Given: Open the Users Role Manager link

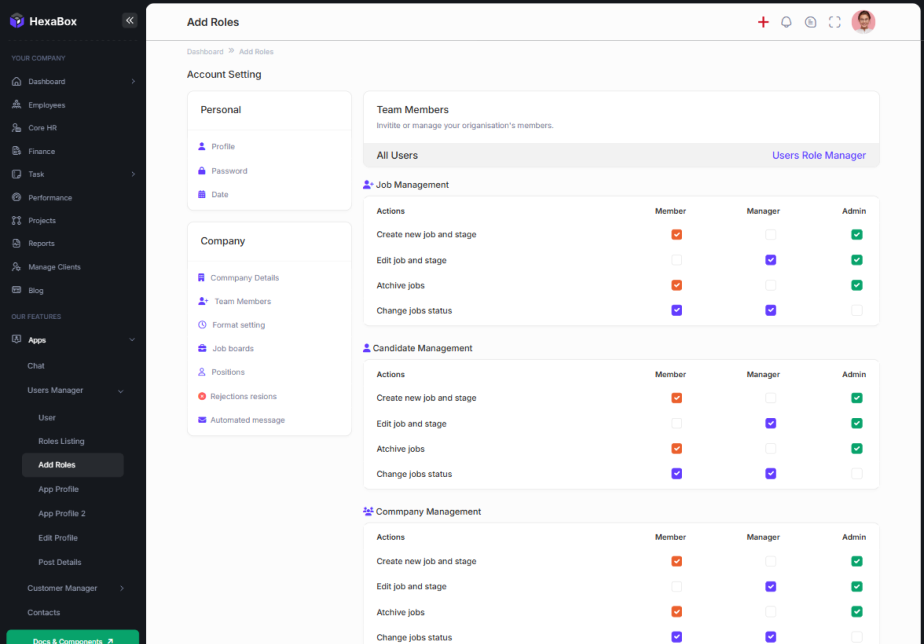Looking at the screenshot, I should [x=818, y=155].
